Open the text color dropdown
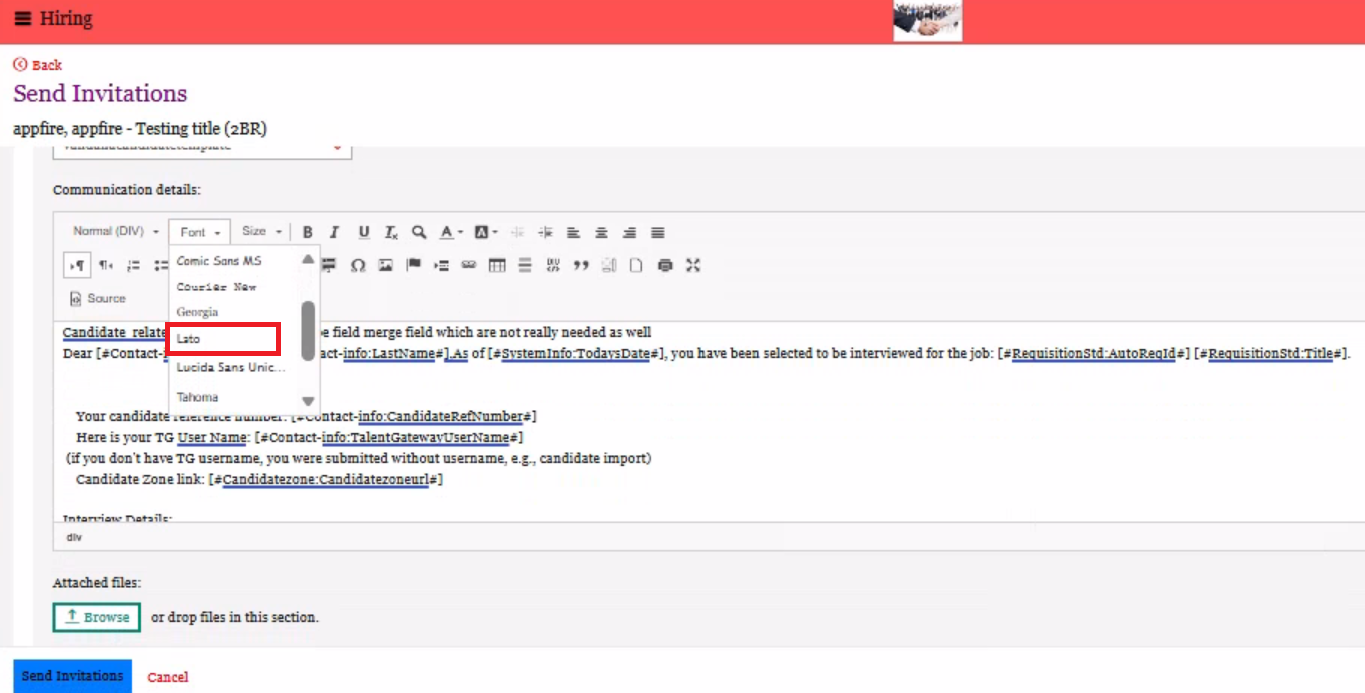 pyautogui.click(x=451, y=232)
